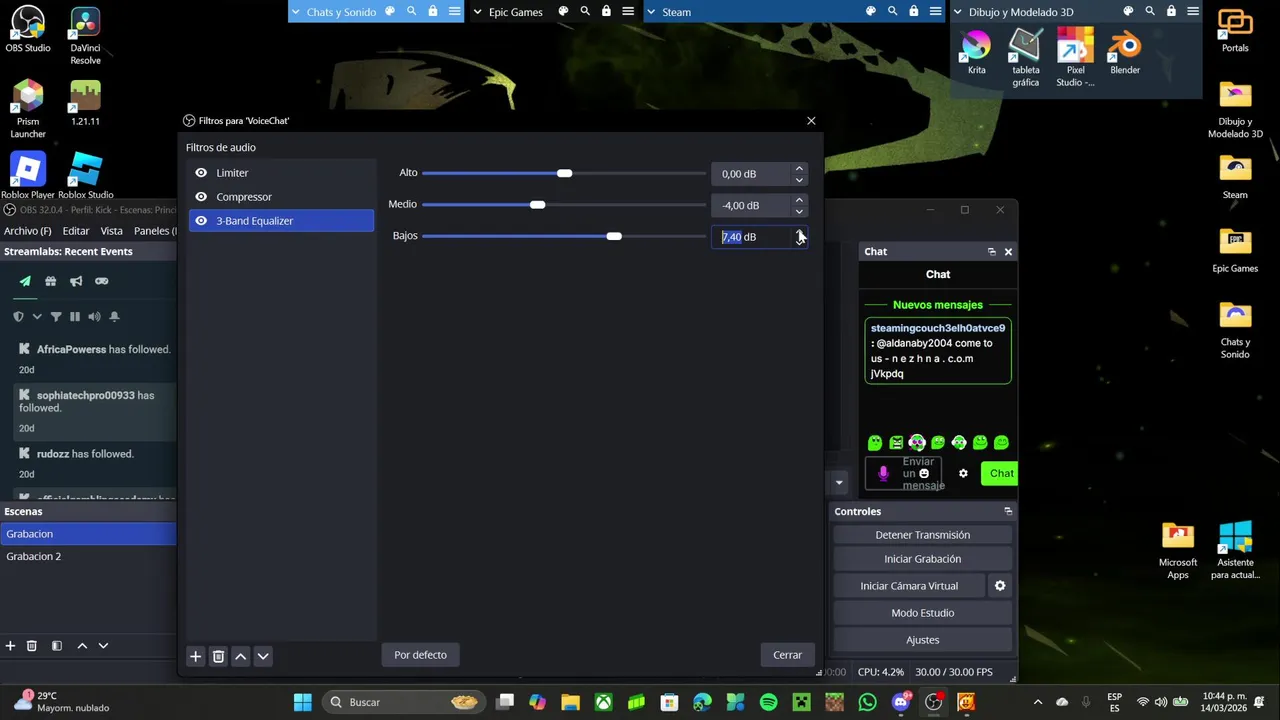
Task: Decrease Alto dB value with down arrow
Action: pos(799,179)
